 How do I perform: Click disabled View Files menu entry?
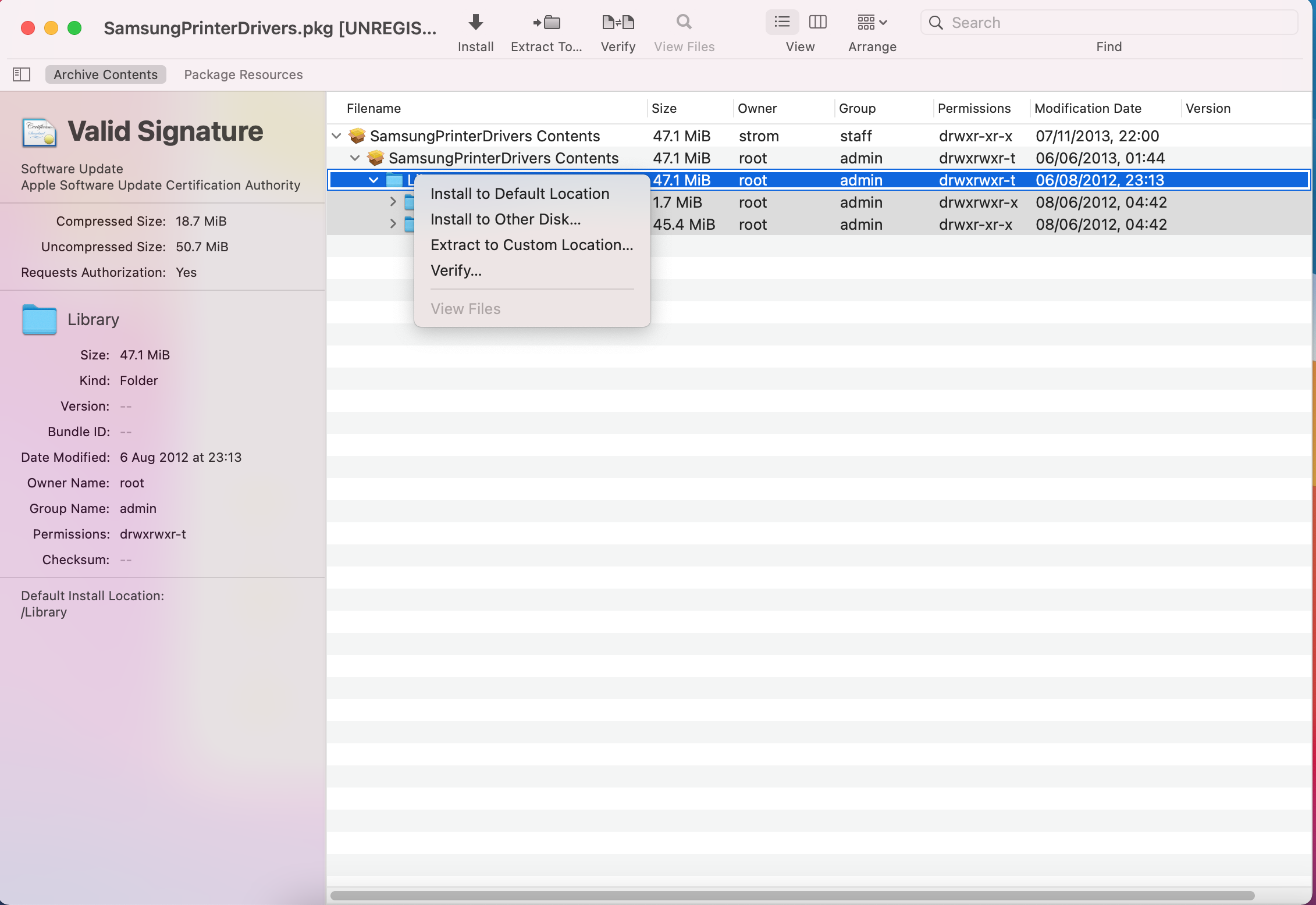[465, 309]
